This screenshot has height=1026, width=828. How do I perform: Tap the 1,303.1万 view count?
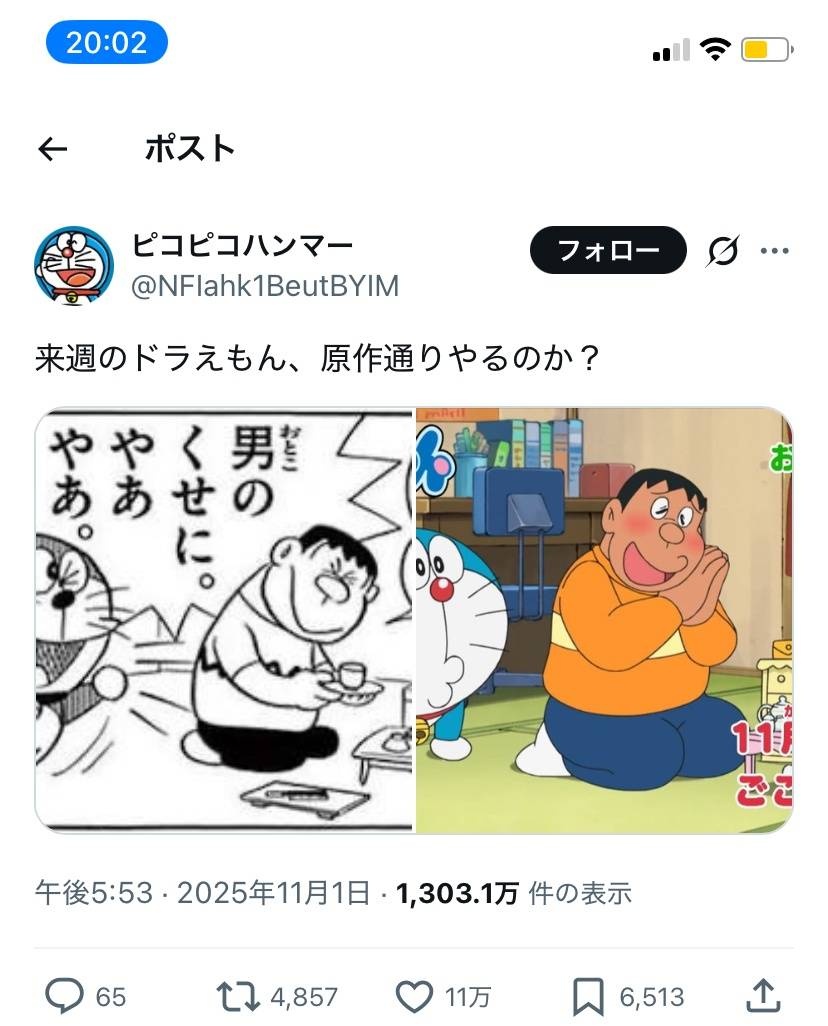coord(457,893)
